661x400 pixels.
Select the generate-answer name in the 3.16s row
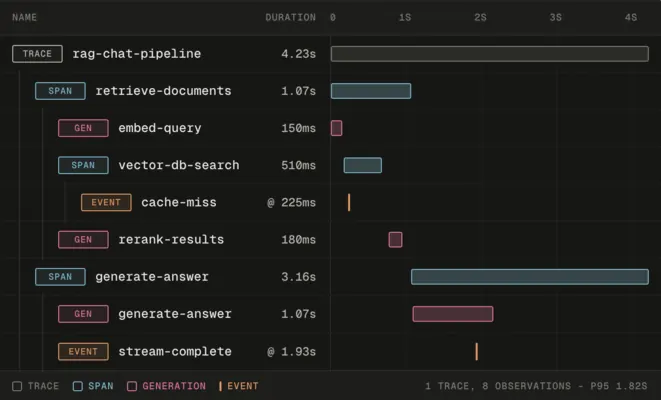click(x=152, y=277)
